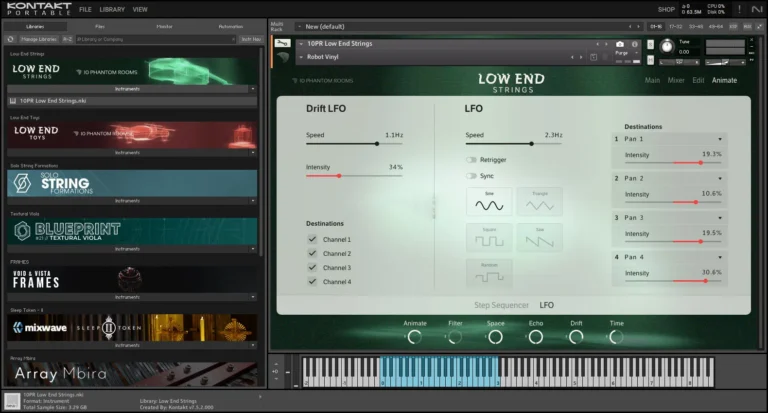Open the Pan 1 destination dropdown

pyautogui.click(x=720, y=139)
